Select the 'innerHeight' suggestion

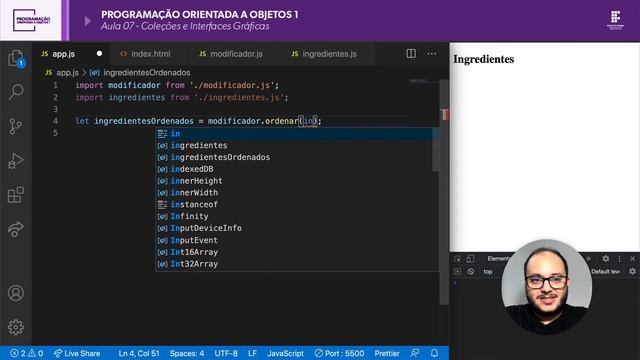(294, 181)
